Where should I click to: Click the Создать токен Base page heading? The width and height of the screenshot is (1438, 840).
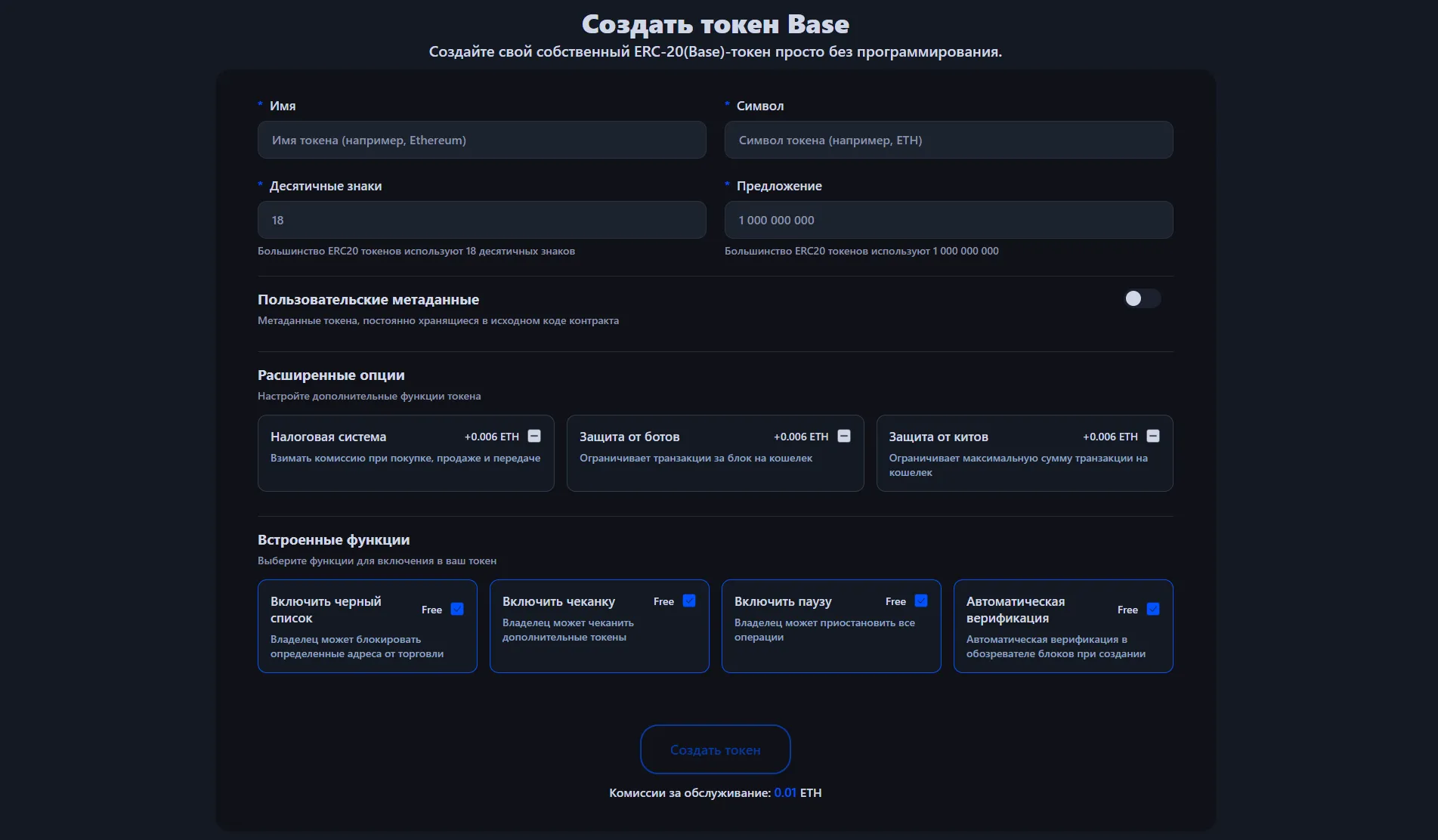click(715, 24)
